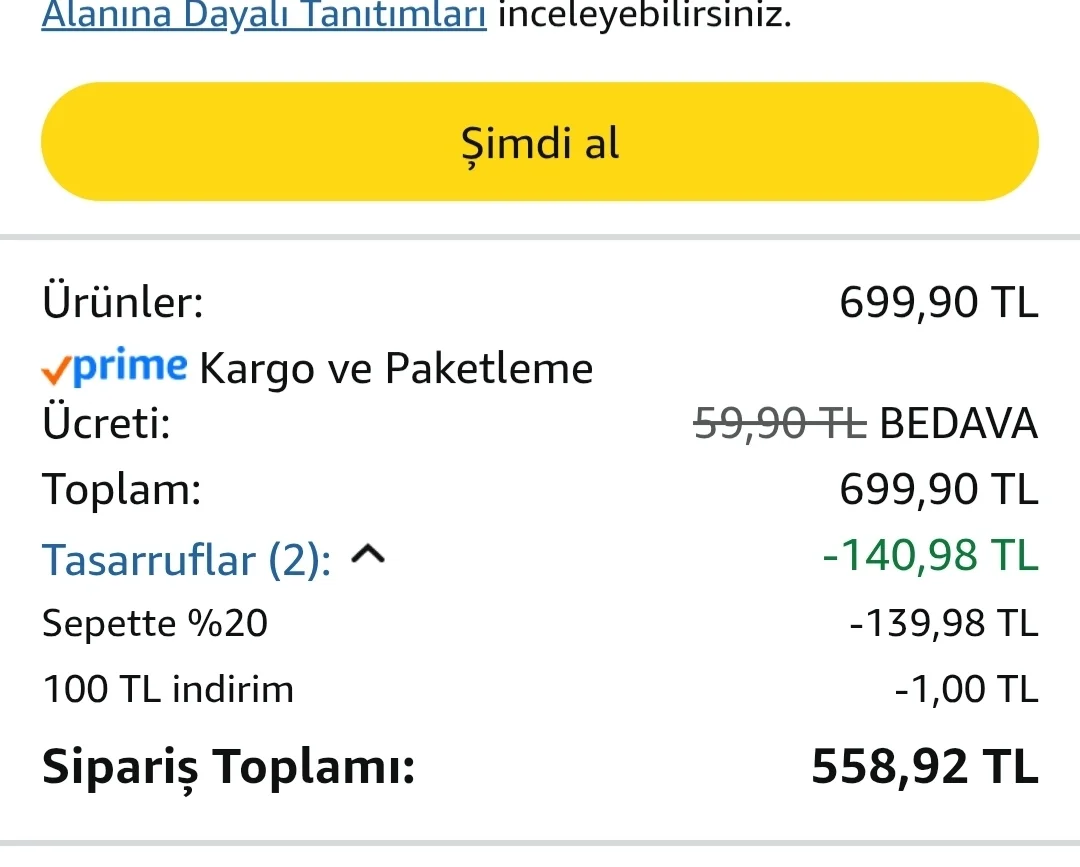The width and height of the screenshot is (1080, 867).
Task: Select the -1,00 TL discount amount
Action: (x=965, y=689)
